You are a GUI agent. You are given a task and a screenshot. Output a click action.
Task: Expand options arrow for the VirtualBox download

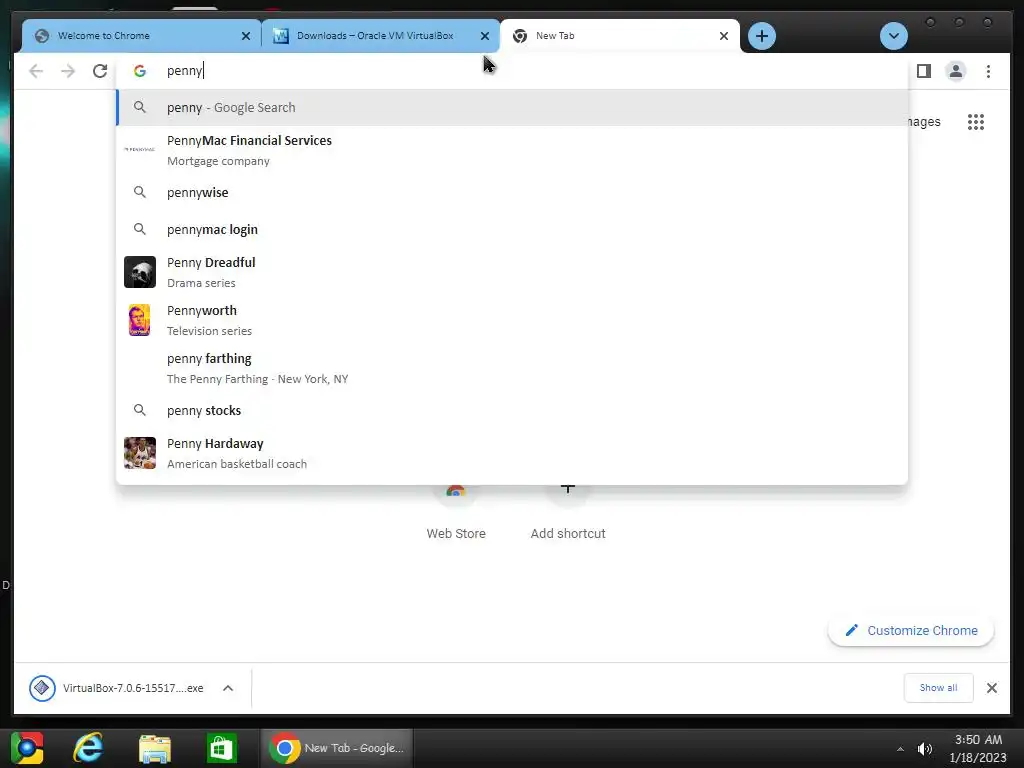228,688
